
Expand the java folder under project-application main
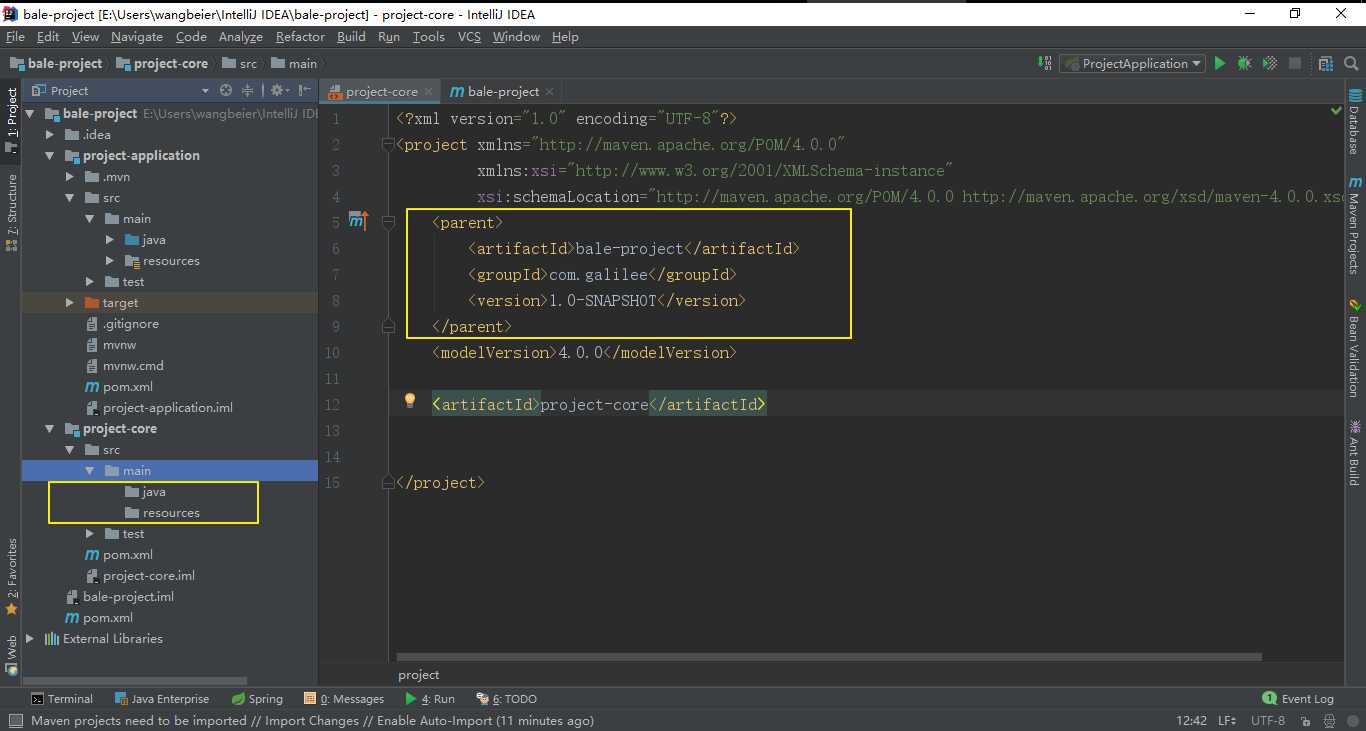110,239
